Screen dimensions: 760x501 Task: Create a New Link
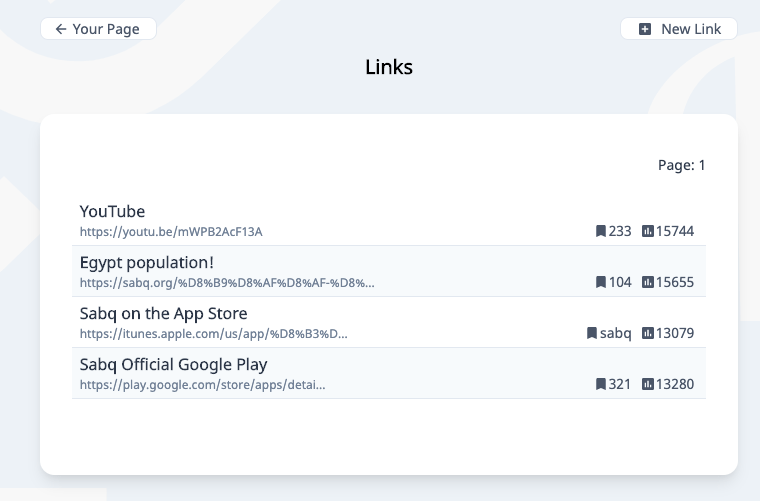[x=679, y=29]
